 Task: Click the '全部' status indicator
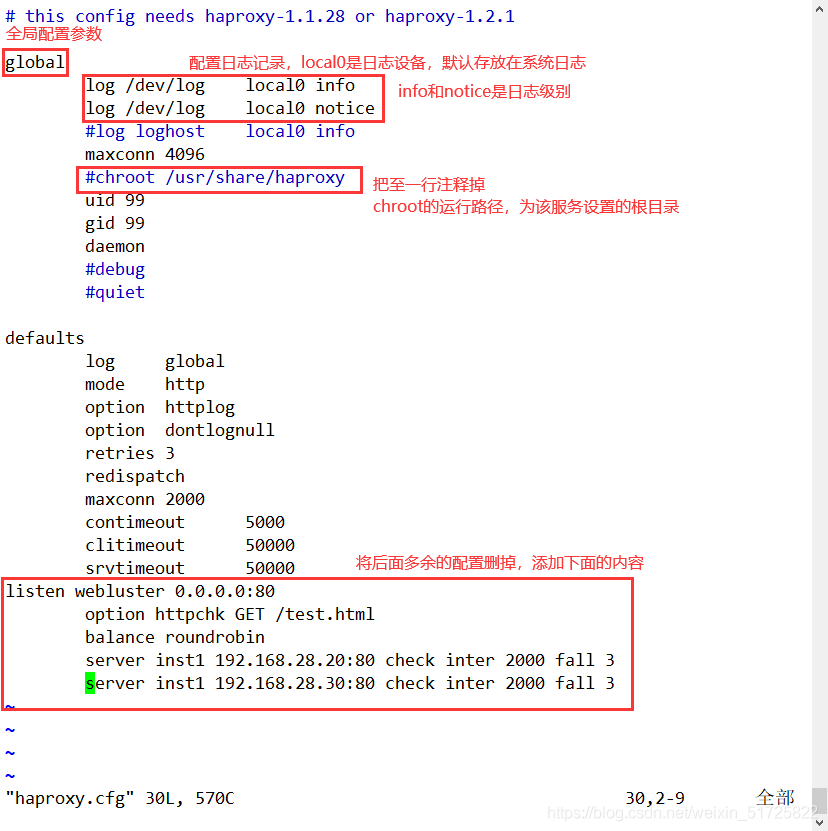775,798
